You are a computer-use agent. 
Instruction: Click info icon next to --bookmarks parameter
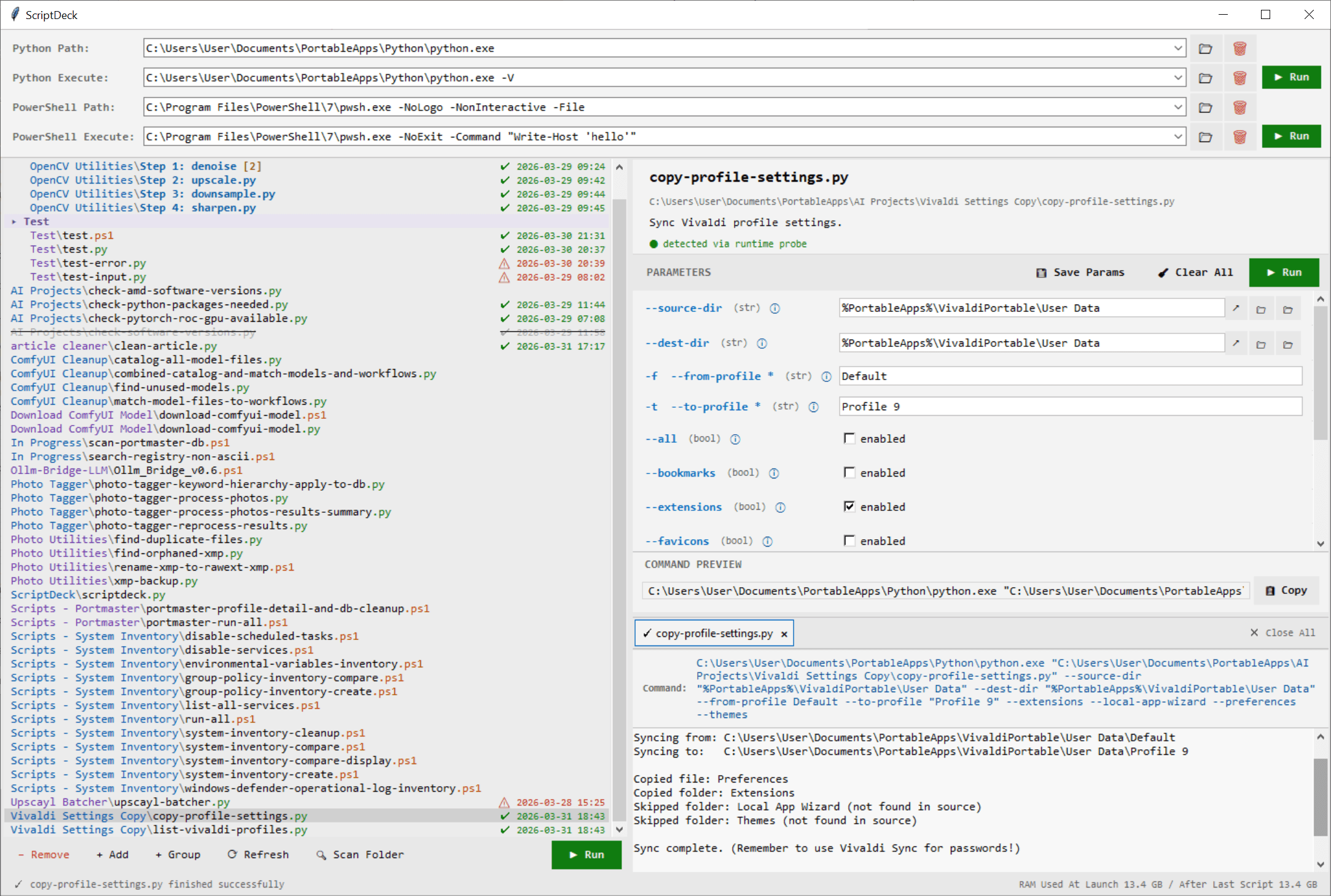tap(774, 473)
